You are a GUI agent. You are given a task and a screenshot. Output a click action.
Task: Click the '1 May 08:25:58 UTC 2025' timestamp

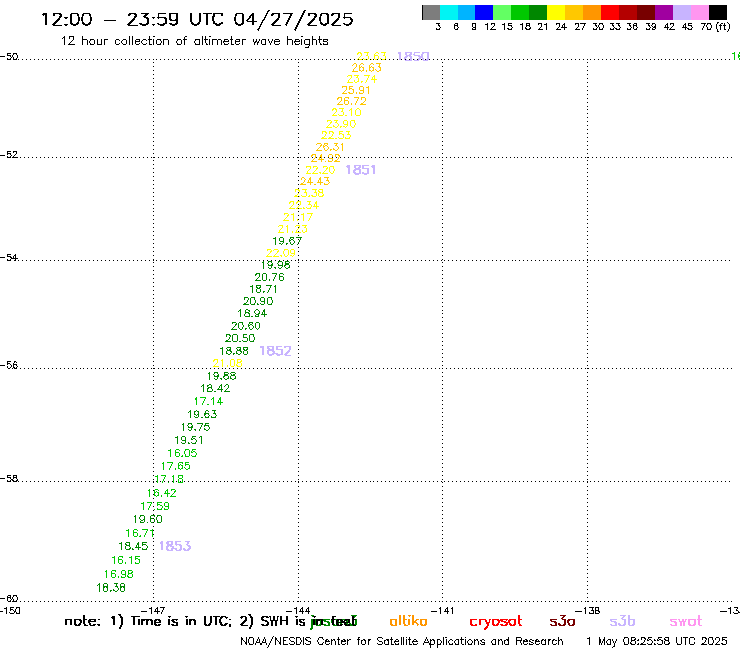point(656,642)
